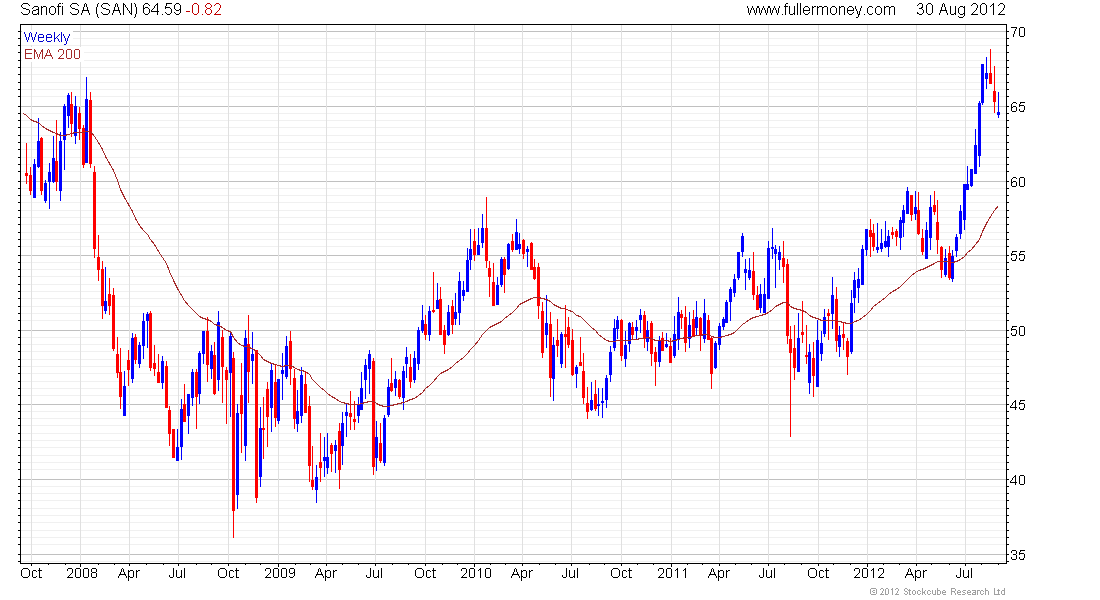Click the y-axis label 35
This screenshot has height=600, width=1100.
(1017, 556)
